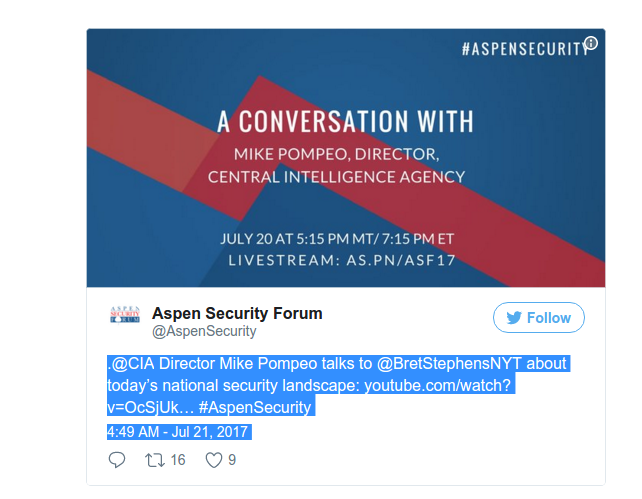The width and height of the screenshot is (642, 499).
Task: Like the tweet with the heart icon
Action: [x=213, y=460]
